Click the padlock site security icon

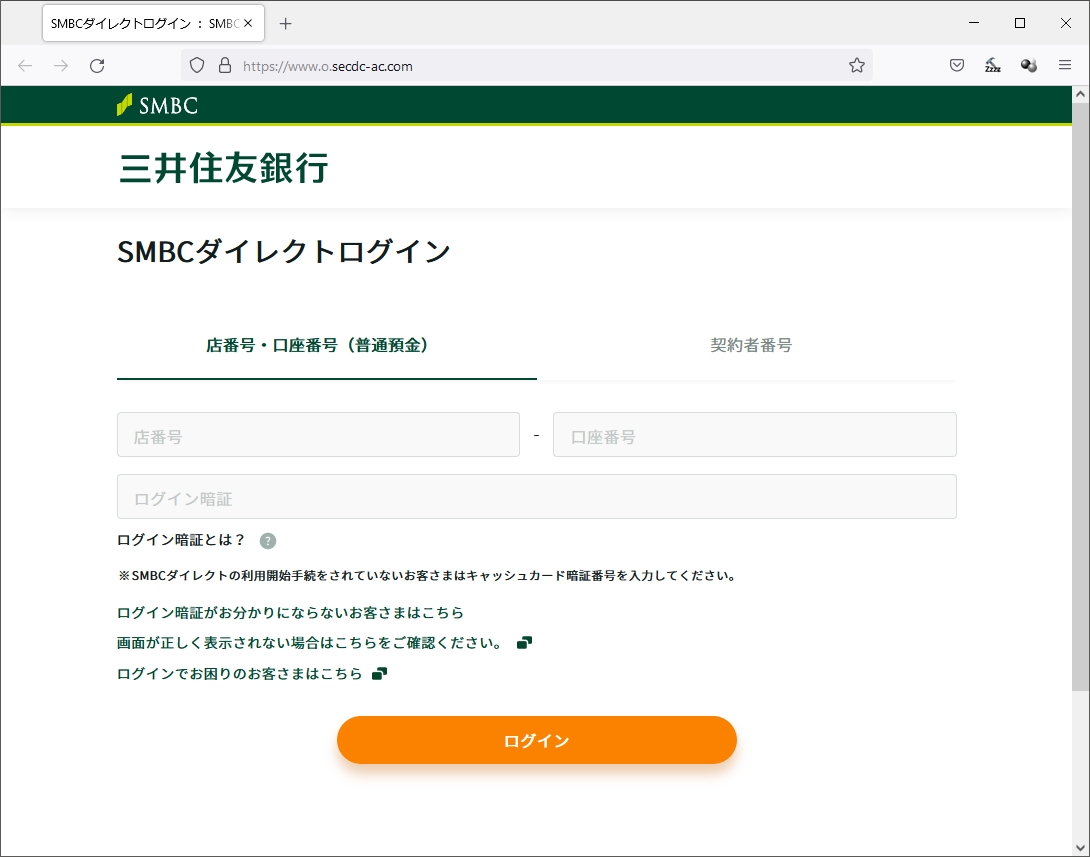[225, 65]
